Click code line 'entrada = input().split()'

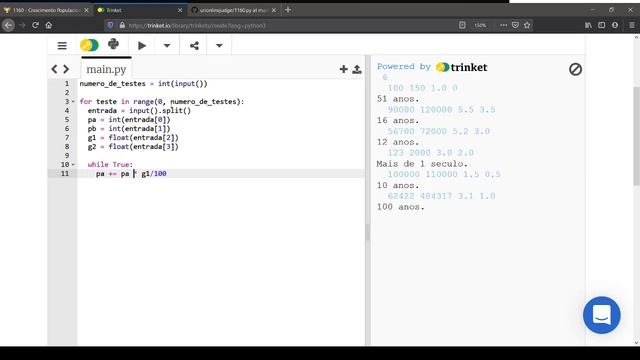pyautogui.click(x=139, y=111)
